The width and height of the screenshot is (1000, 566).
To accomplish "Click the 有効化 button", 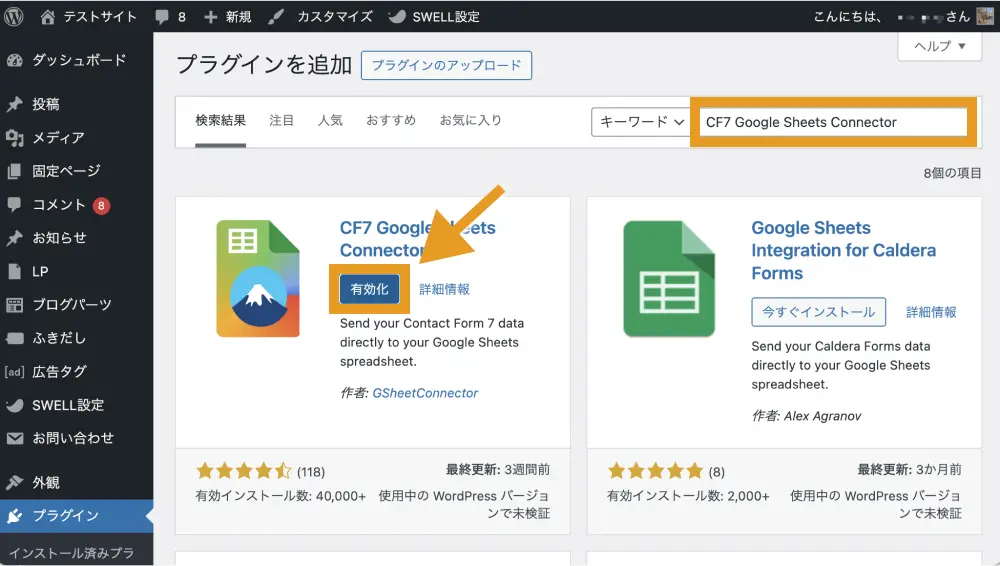I will 369,289.
